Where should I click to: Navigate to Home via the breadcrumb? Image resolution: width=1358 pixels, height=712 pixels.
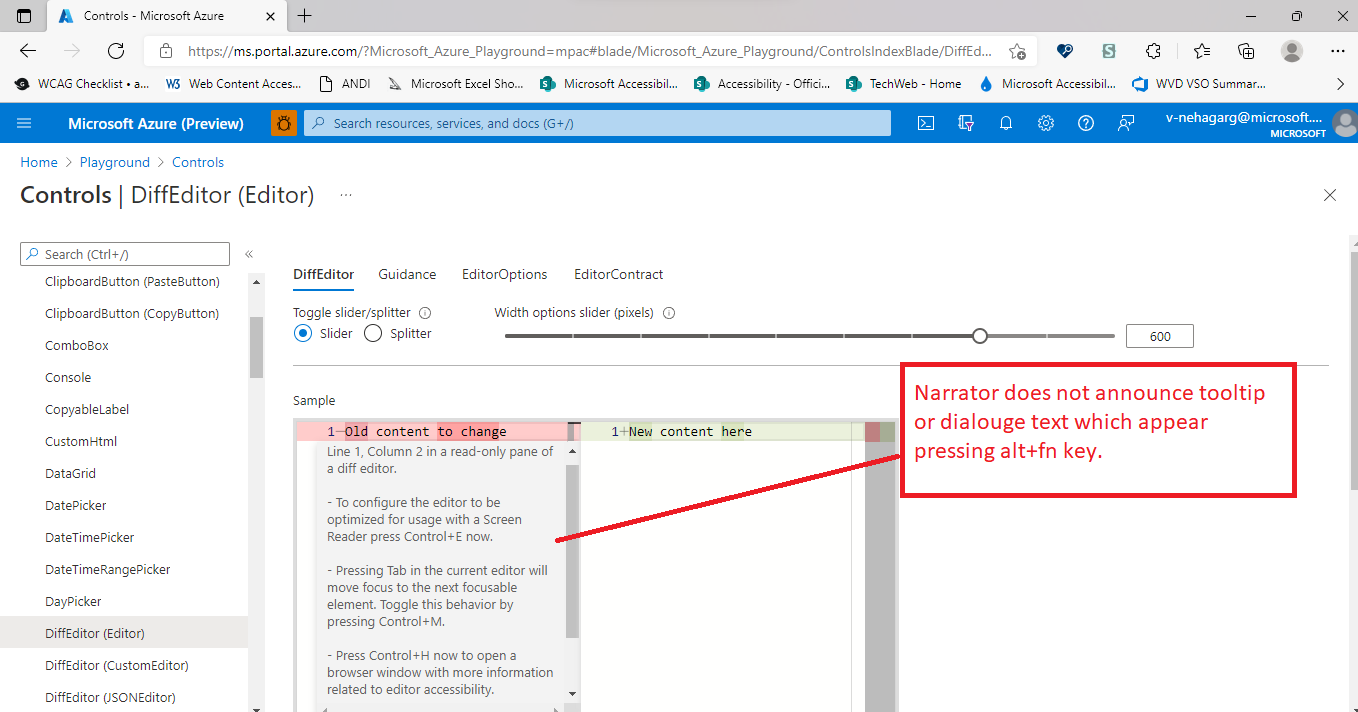pyautogui.click(x=38, y=162)
